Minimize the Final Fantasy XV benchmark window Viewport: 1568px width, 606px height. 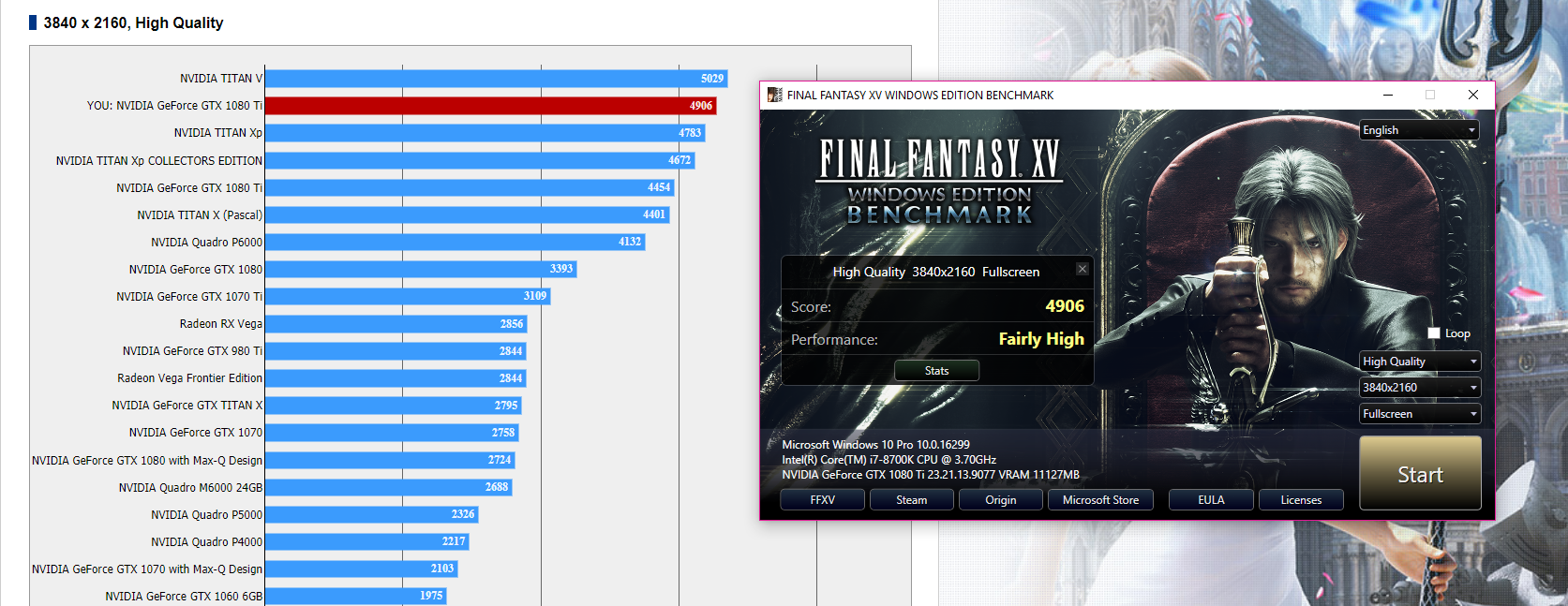pyautogui.click(x=1388, y=95)
